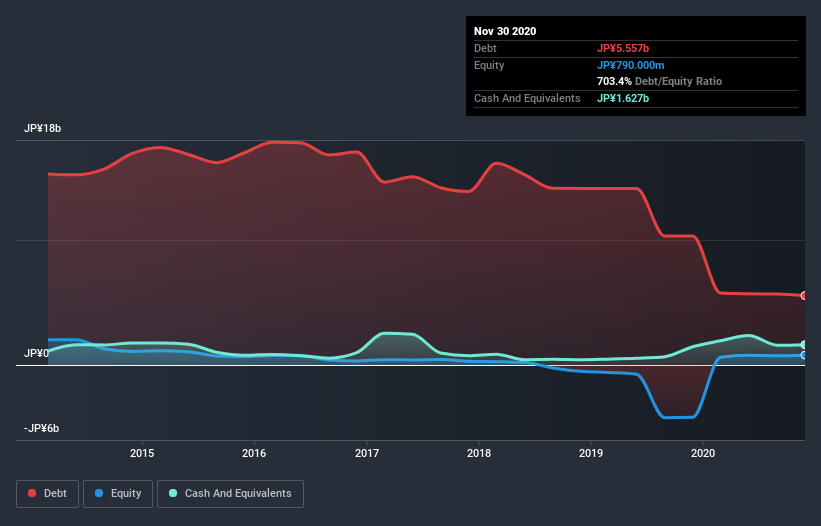
Task: Select the 2018 x-axis label
Action: tap(479, 453)
